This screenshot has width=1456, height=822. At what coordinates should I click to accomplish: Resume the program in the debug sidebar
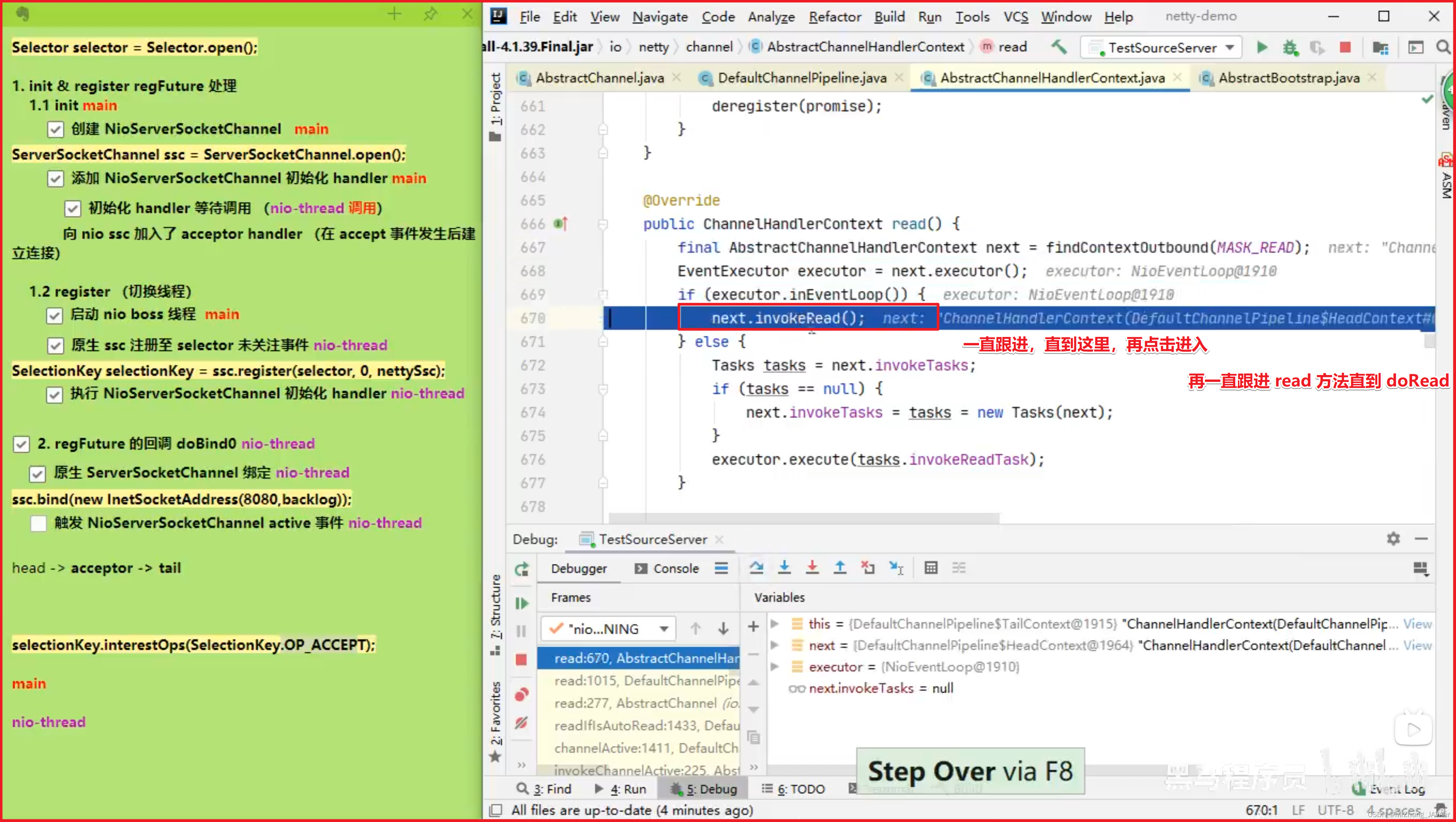(522, 603)
